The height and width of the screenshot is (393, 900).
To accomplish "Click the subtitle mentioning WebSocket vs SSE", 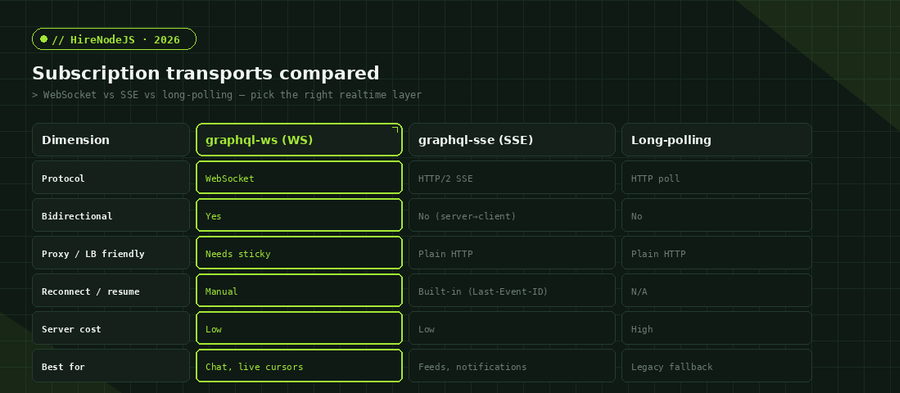I will pos(227,95).
